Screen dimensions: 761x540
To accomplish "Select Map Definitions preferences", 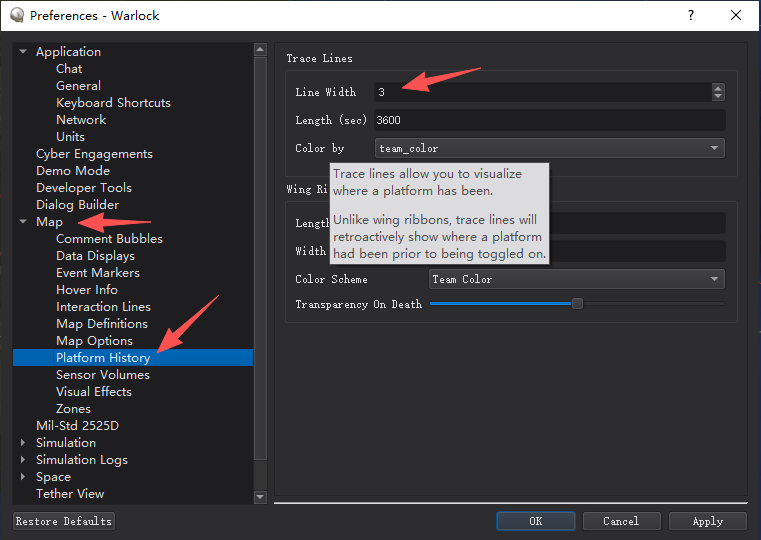I will coord(101,323).
